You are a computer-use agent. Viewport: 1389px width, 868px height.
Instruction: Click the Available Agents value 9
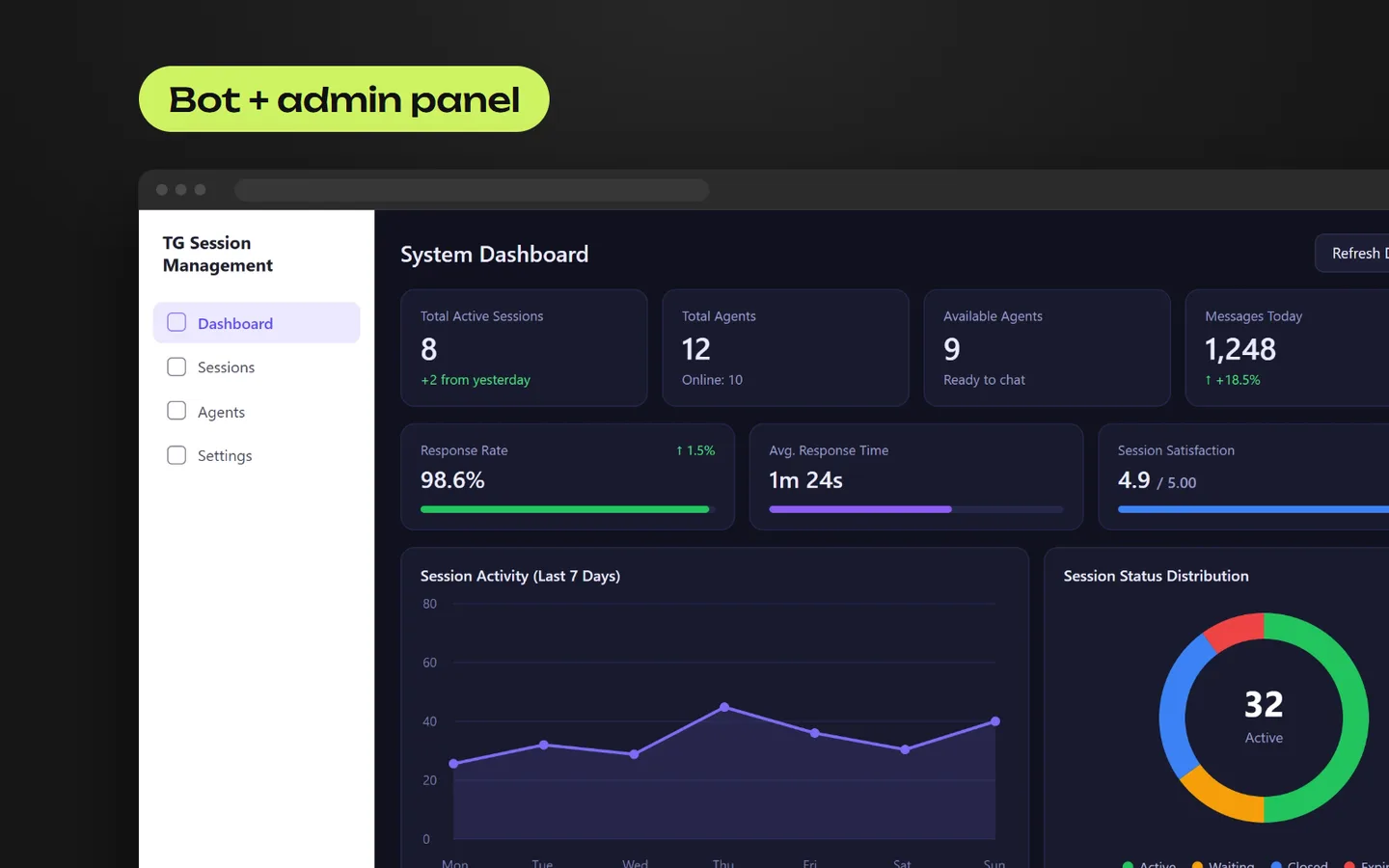pyautogui.click(x=952, y=349)
